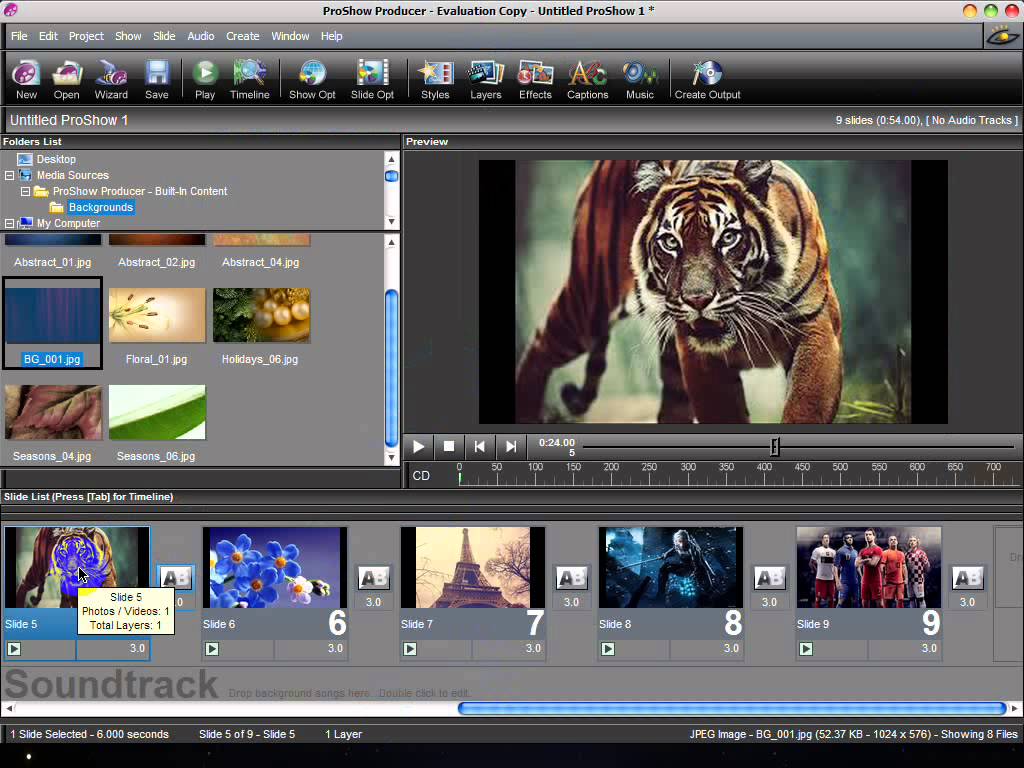Stop the preview playback
The image size is (1024, 768).
pyautogui.click(x=449, y=447)
